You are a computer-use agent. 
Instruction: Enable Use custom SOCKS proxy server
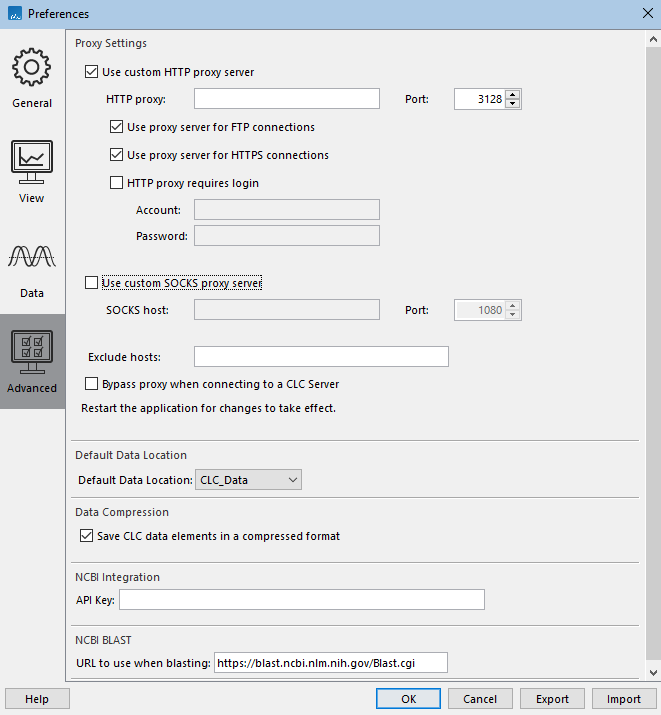pyautogui.click(x=93, y=283)
